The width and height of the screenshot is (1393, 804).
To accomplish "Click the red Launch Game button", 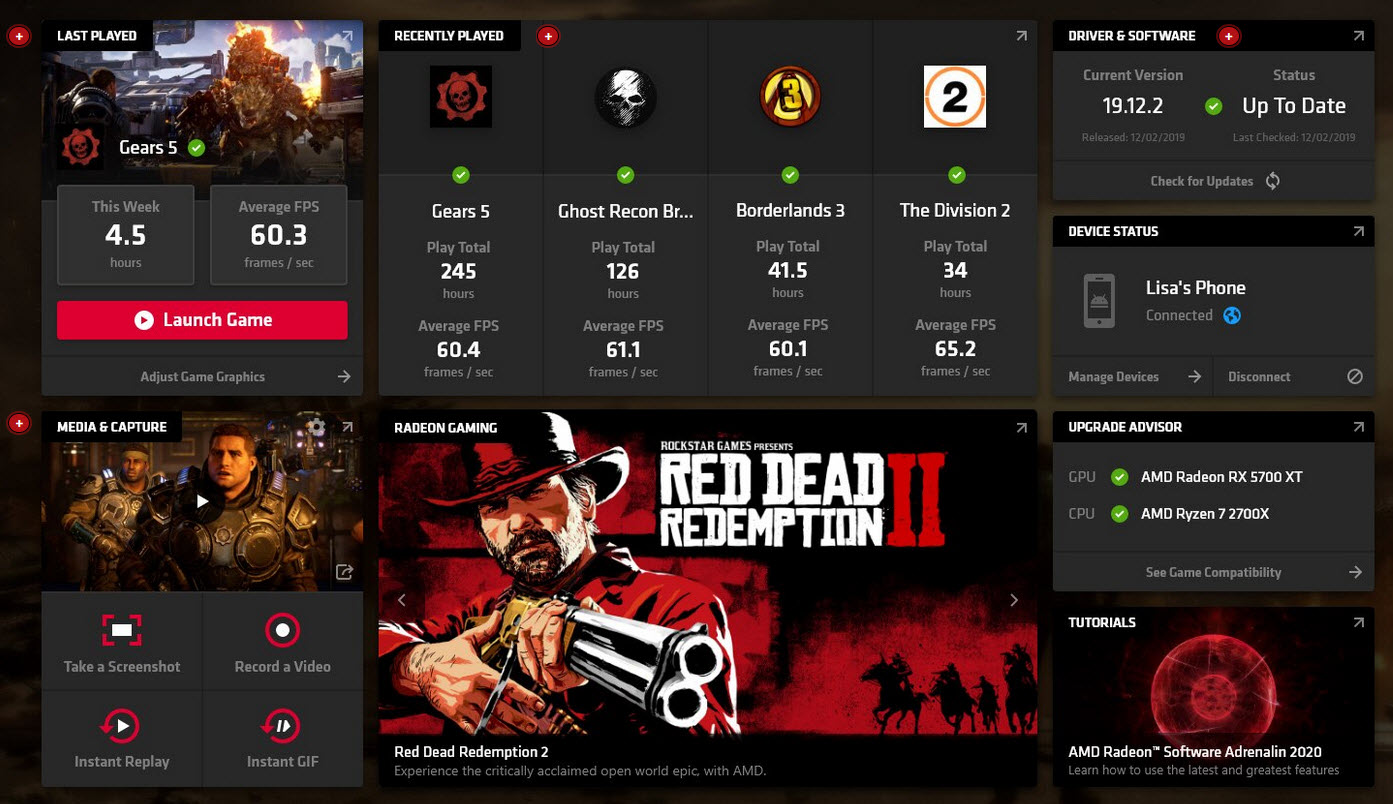I will tap(202, 320).
